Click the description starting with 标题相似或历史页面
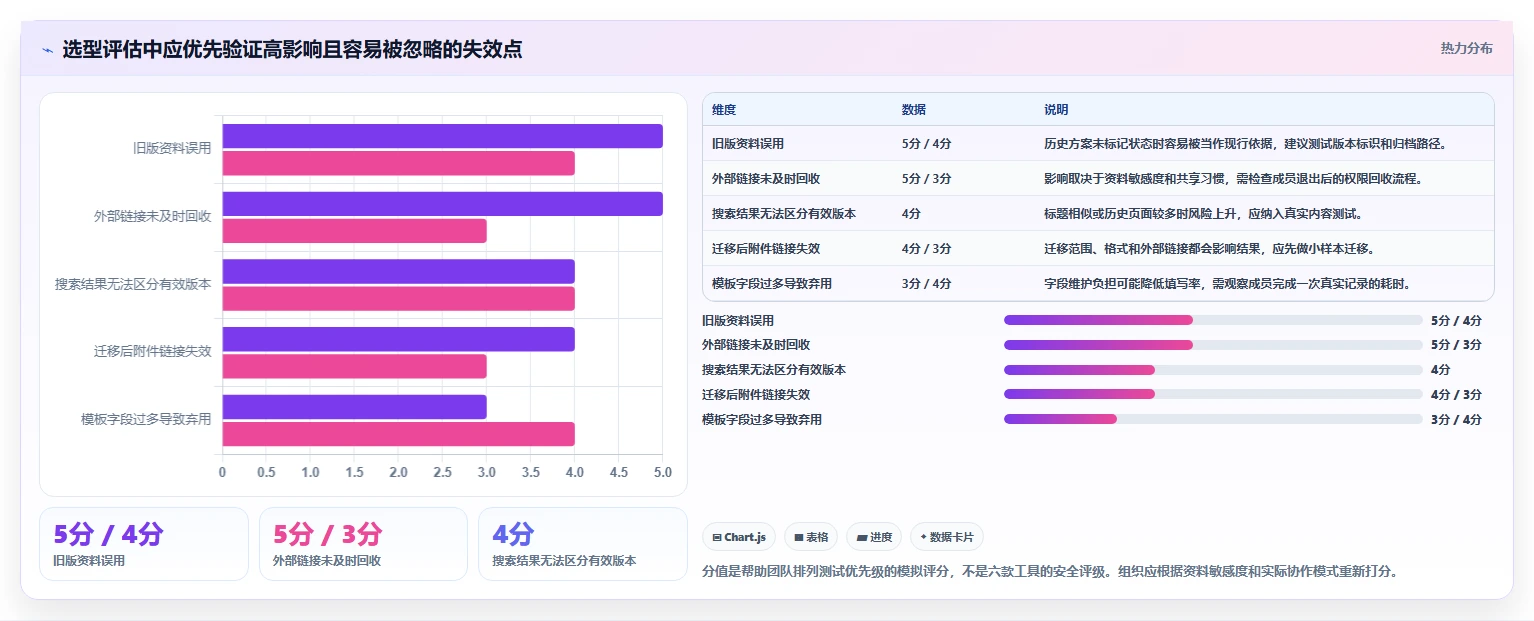 pyautogui.click(x=1203, y=214)
